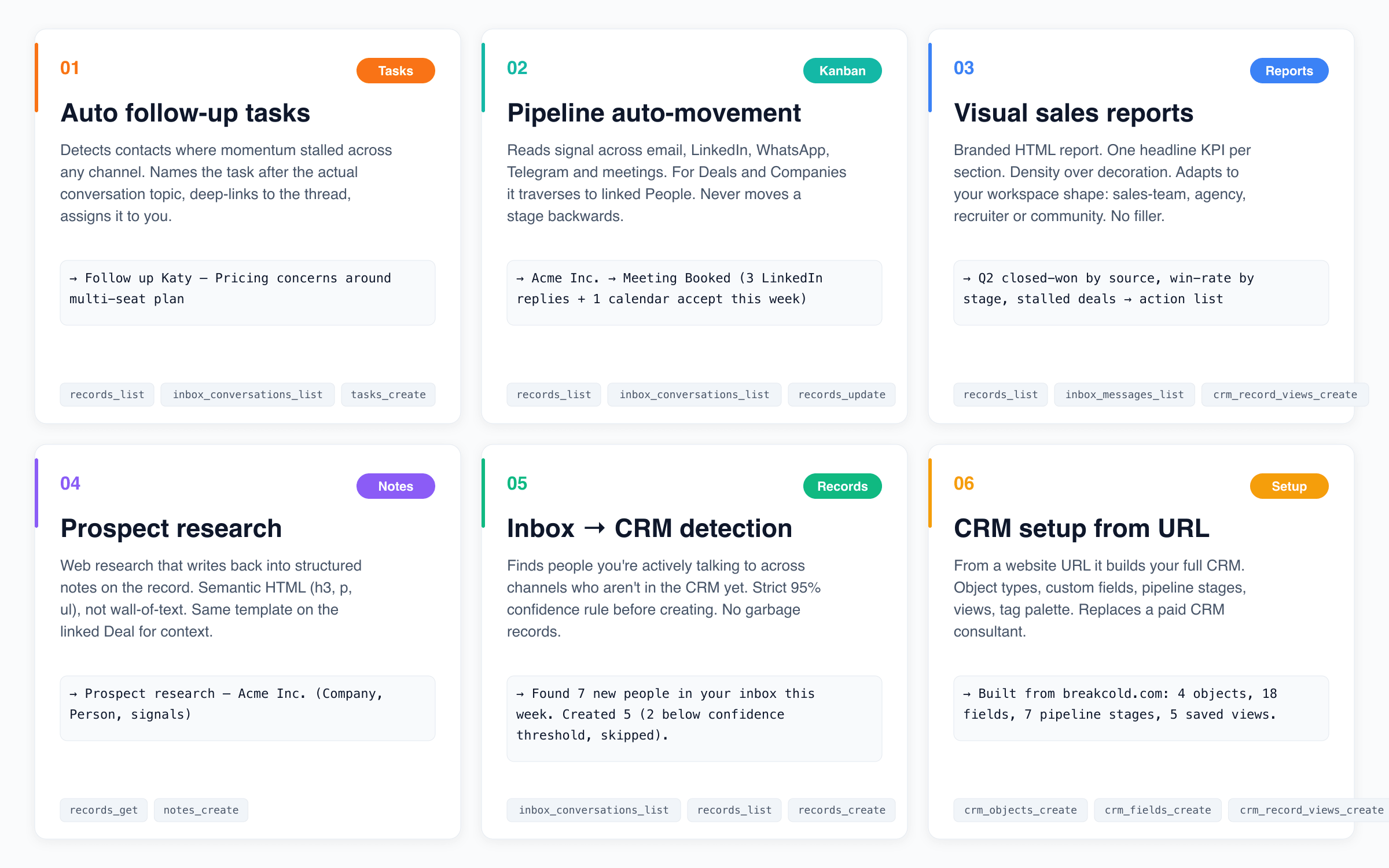
Task: Click the blue Reports badge
Action: 1289,71
